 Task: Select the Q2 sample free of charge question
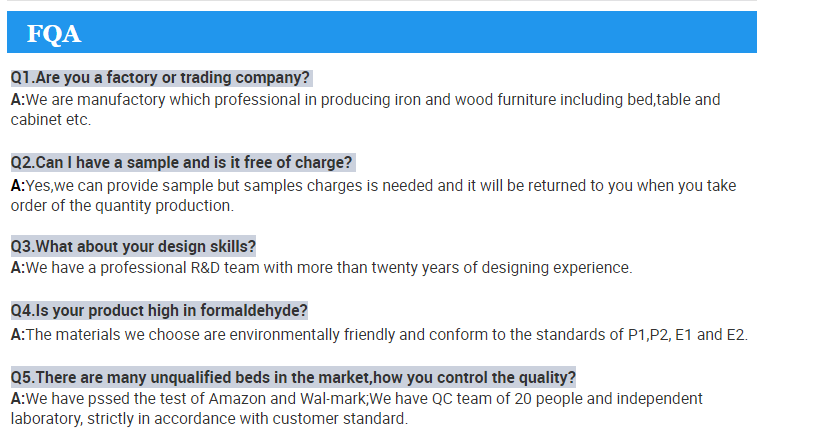(181, 162)
